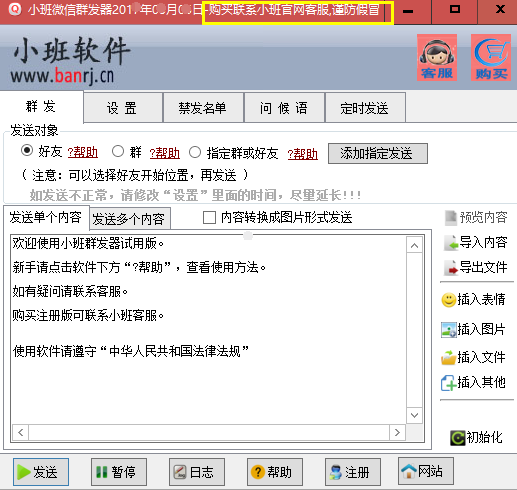Click the line 如有疑问请联系客服。
The width and height of the screenshot is (517, 490).
point(70,292)
